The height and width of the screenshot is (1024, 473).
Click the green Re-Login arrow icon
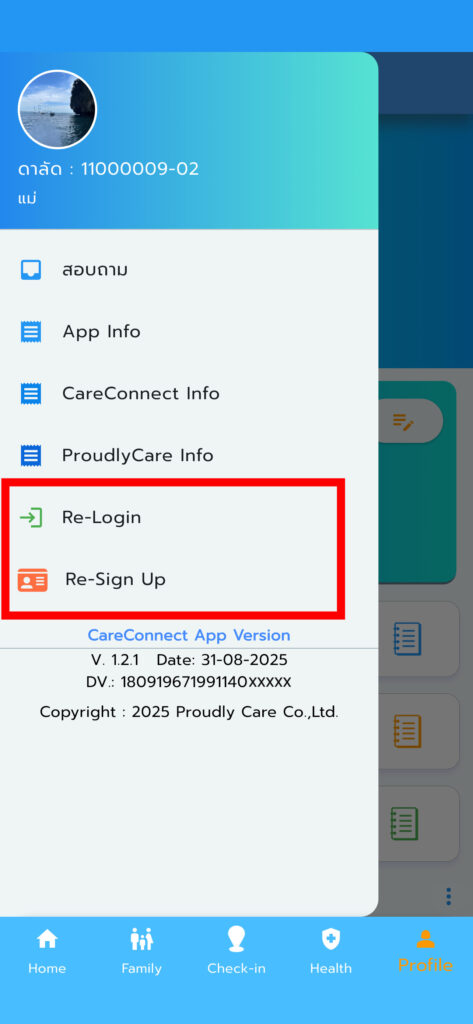(x=31, y=518)
